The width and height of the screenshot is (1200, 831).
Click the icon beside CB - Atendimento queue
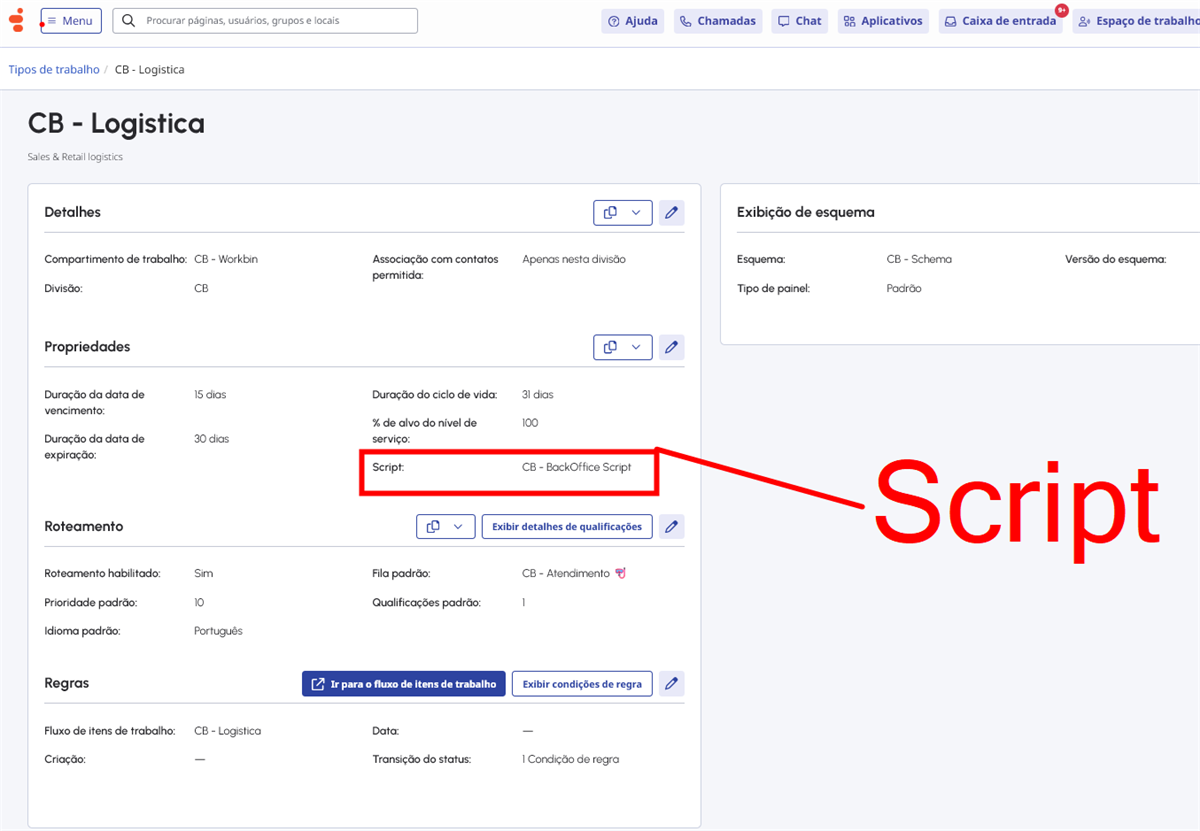pos(621,573)
